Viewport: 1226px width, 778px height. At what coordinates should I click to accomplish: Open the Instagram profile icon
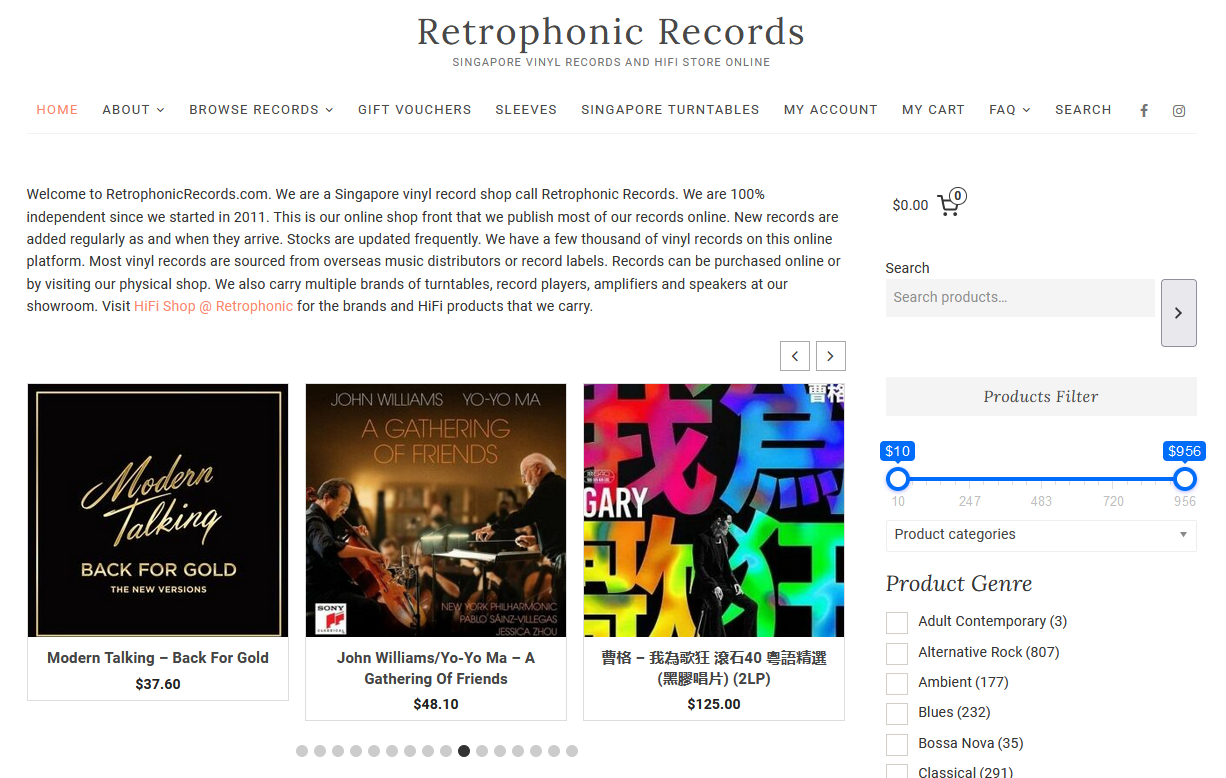click(1179, 111)
